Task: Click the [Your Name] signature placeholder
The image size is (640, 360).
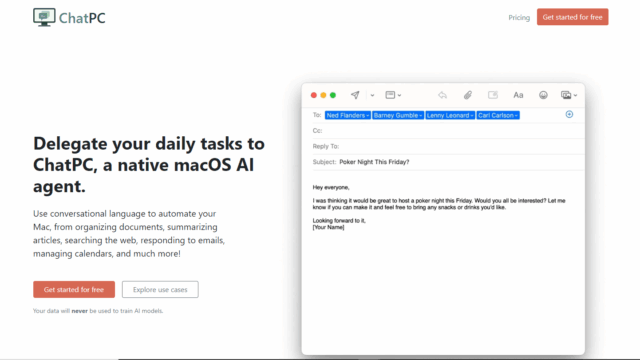Action: coord(328,227)
